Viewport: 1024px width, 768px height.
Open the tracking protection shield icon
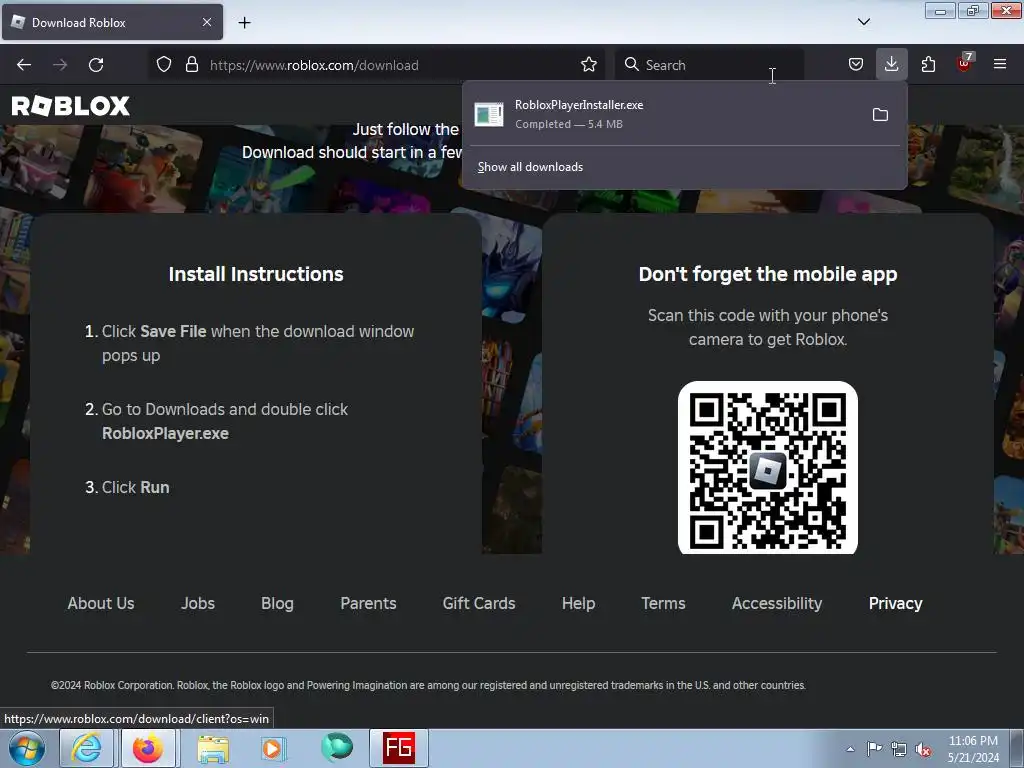164,65
